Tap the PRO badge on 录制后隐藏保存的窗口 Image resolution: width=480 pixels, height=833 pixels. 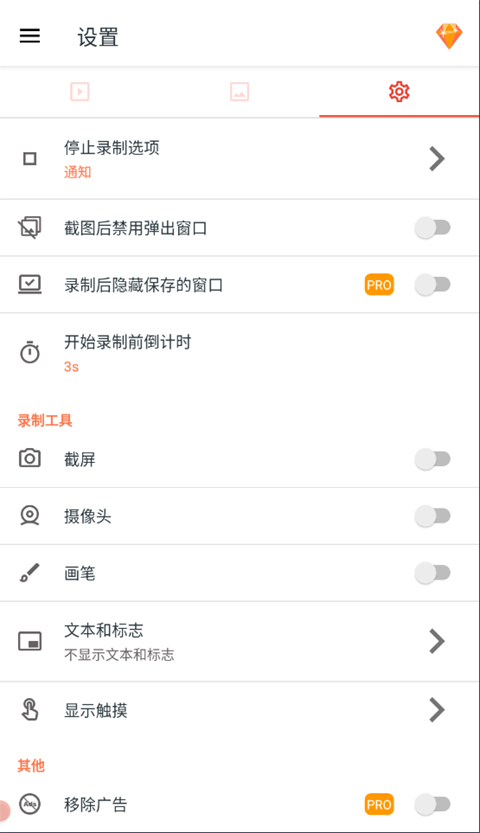pyautogui.click(x=379, y=285)
